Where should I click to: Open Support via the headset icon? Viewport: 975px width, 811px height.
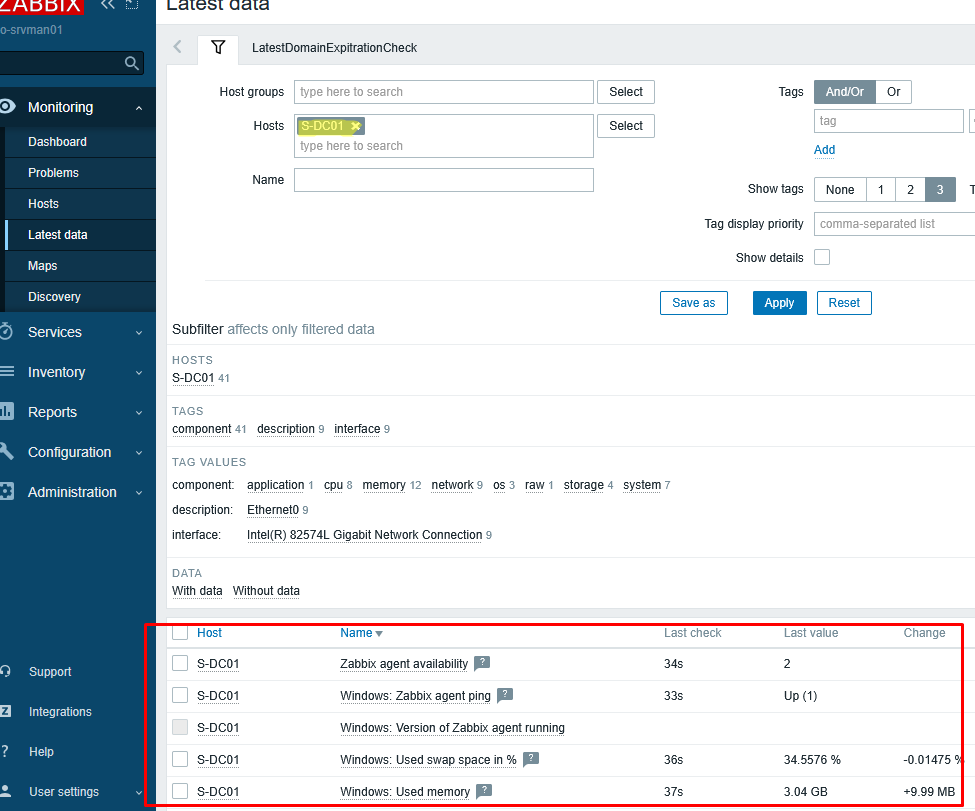coord(6,671)
